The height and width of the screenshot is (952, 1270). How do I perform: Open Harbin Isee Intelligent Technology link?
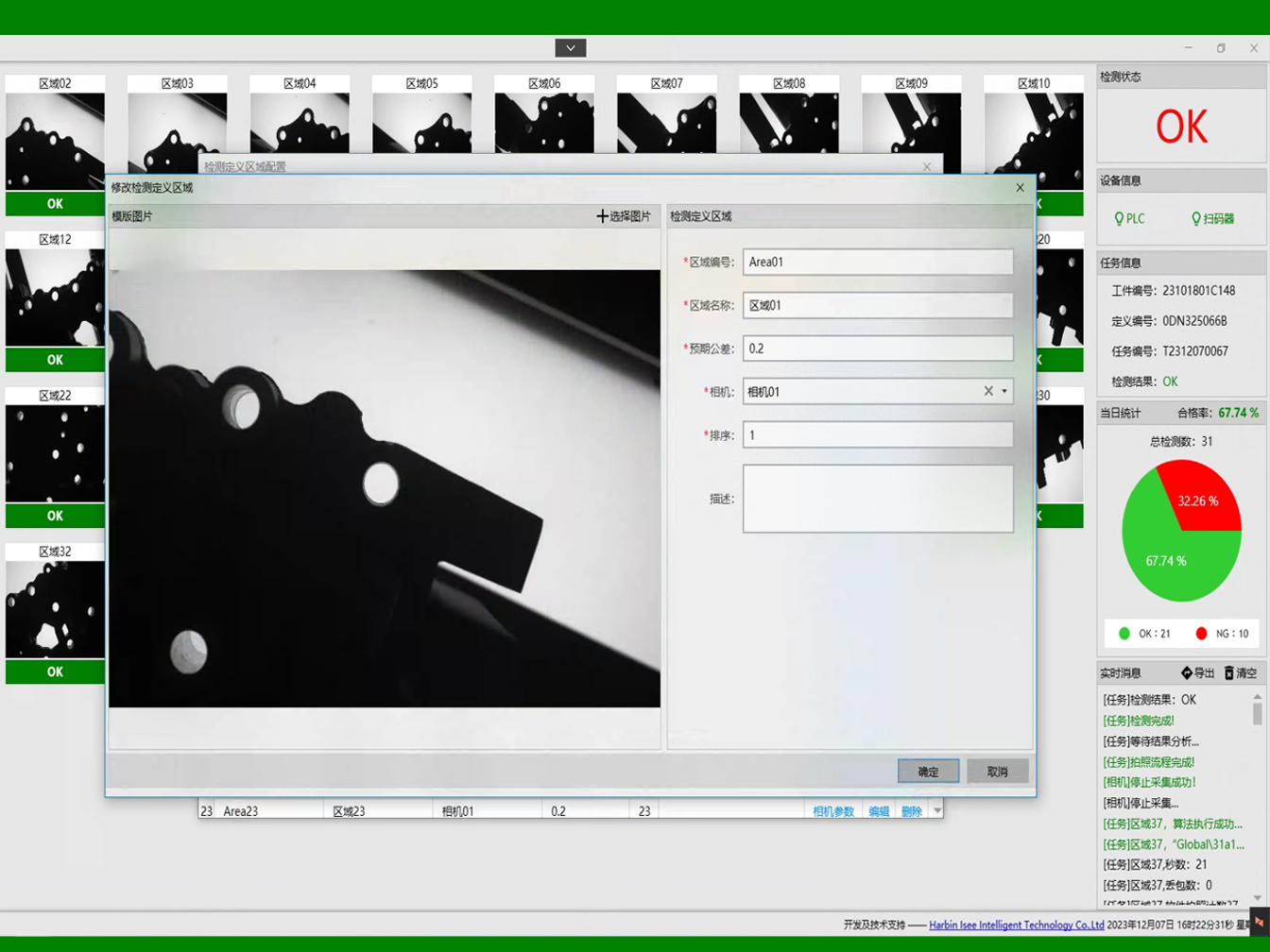(1016, 926)
